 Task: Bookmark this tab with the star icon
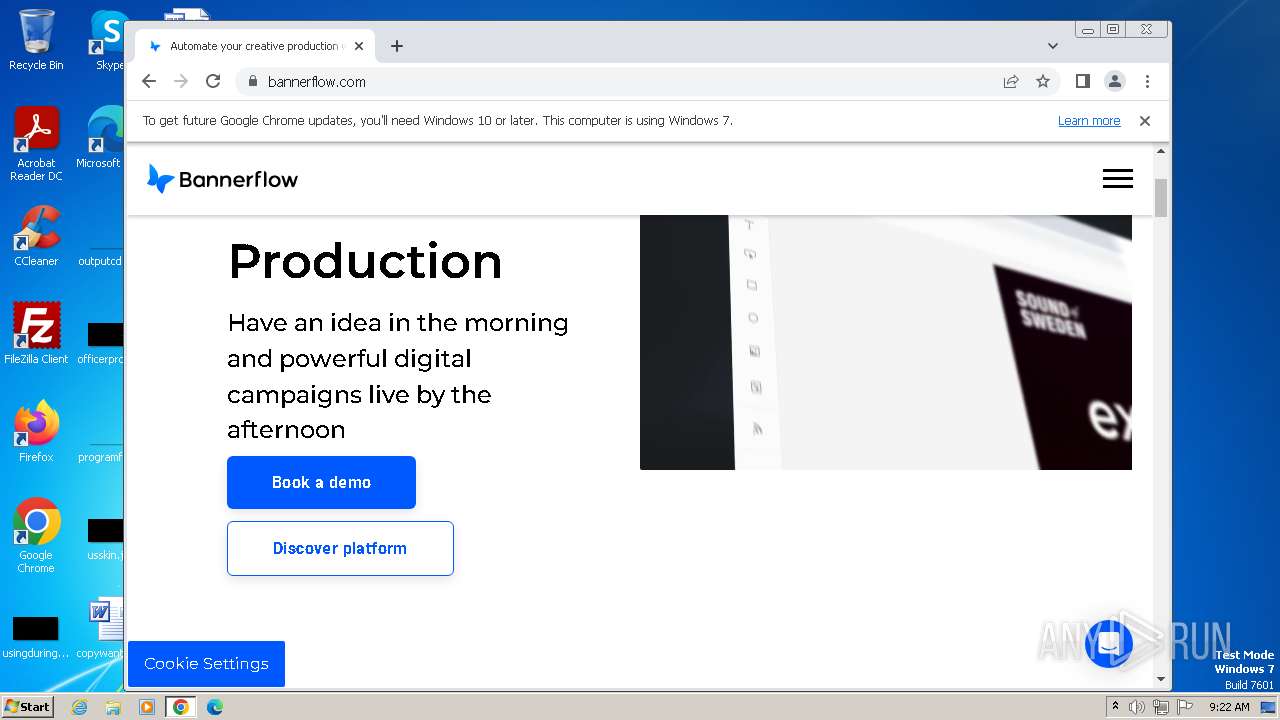click(1043, 81)
